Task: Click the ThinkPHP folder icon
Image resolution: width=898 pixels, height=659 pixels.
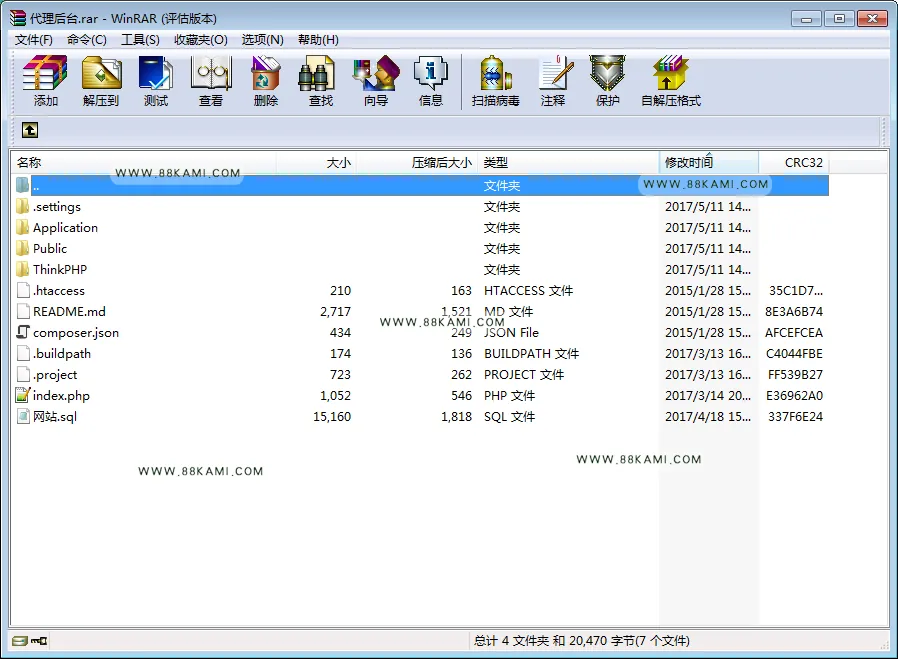Action: (22, 269)
